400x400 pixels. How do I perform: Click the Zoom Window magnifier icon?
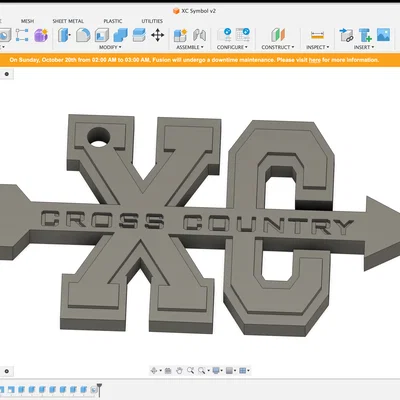tap(201, 370)
